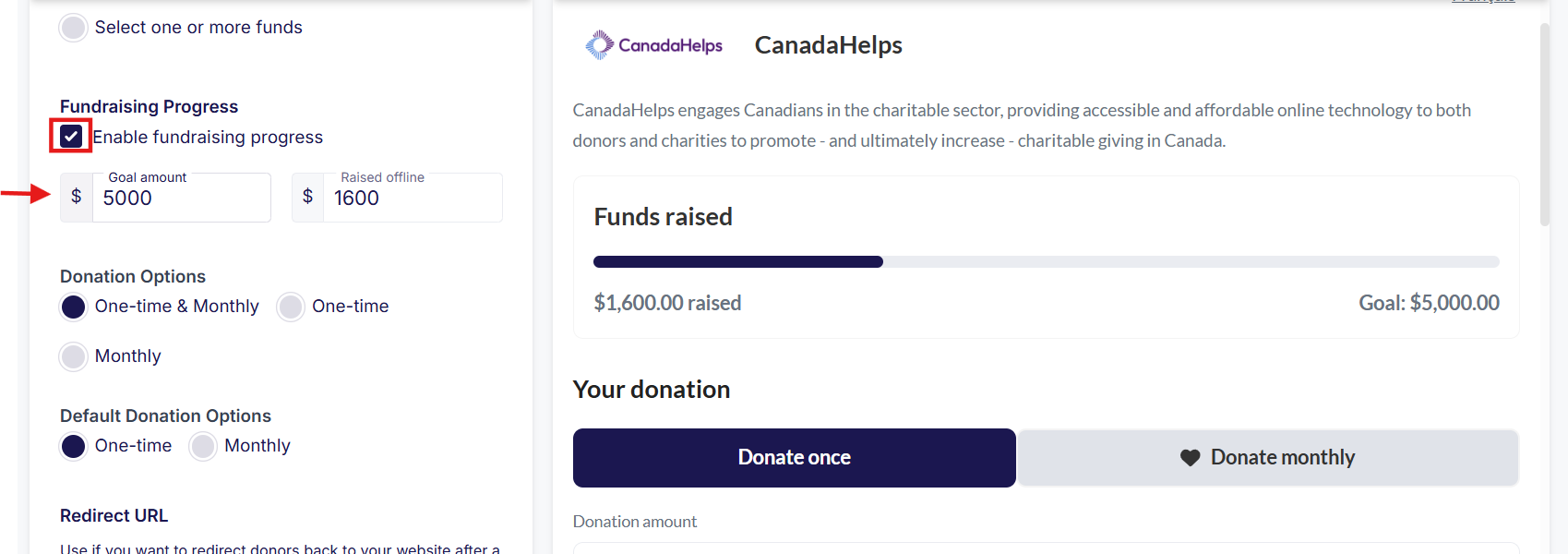
Task: Set default donation option to One-time
Action: tap(74, 446)
